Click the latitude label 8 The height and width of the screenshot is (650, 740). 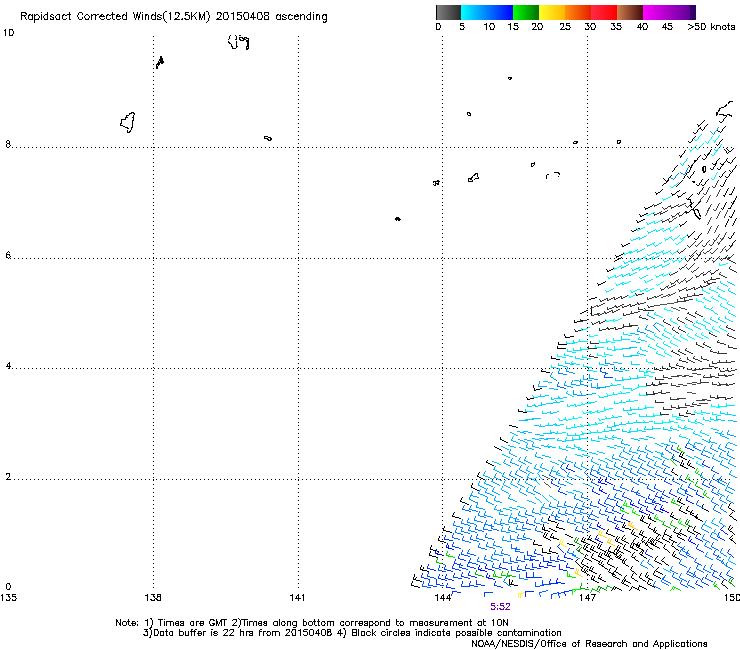[x=8, y=144]
